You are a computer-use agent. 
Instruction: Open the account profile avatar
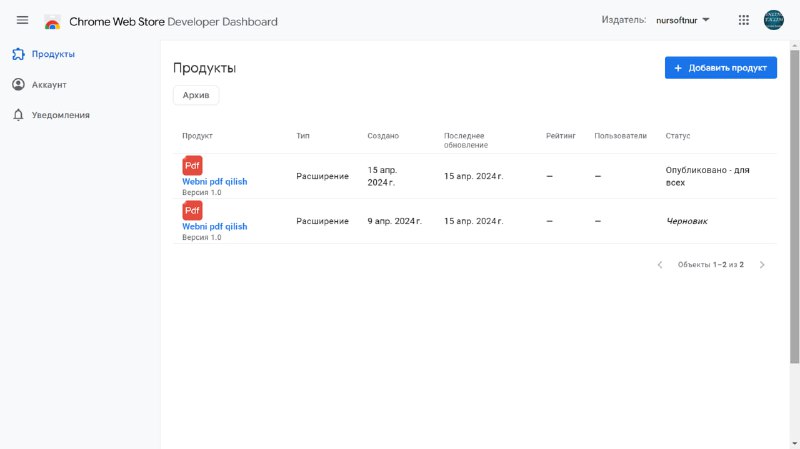click(773, 20)
